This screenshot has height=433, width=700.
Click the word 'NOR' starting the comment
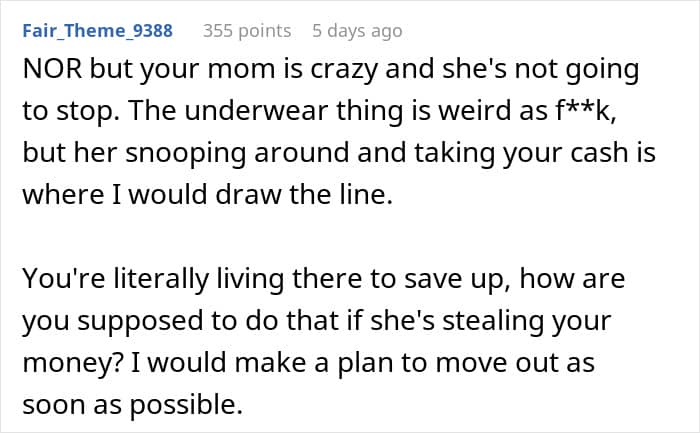tap(46, 76)
